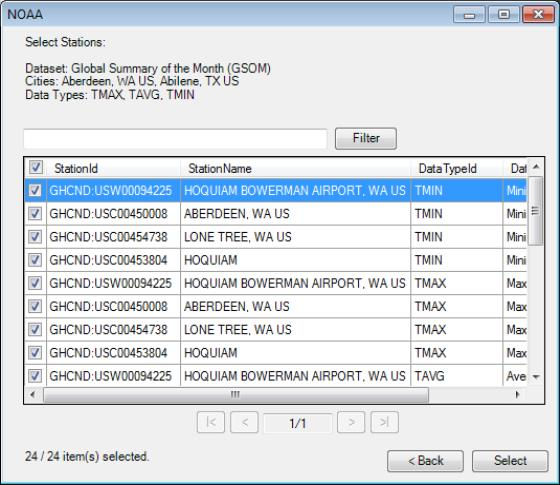Click vertical scrollbar up arrow
The width and height of the screenshot is (560, 485).
click(536, 167)
